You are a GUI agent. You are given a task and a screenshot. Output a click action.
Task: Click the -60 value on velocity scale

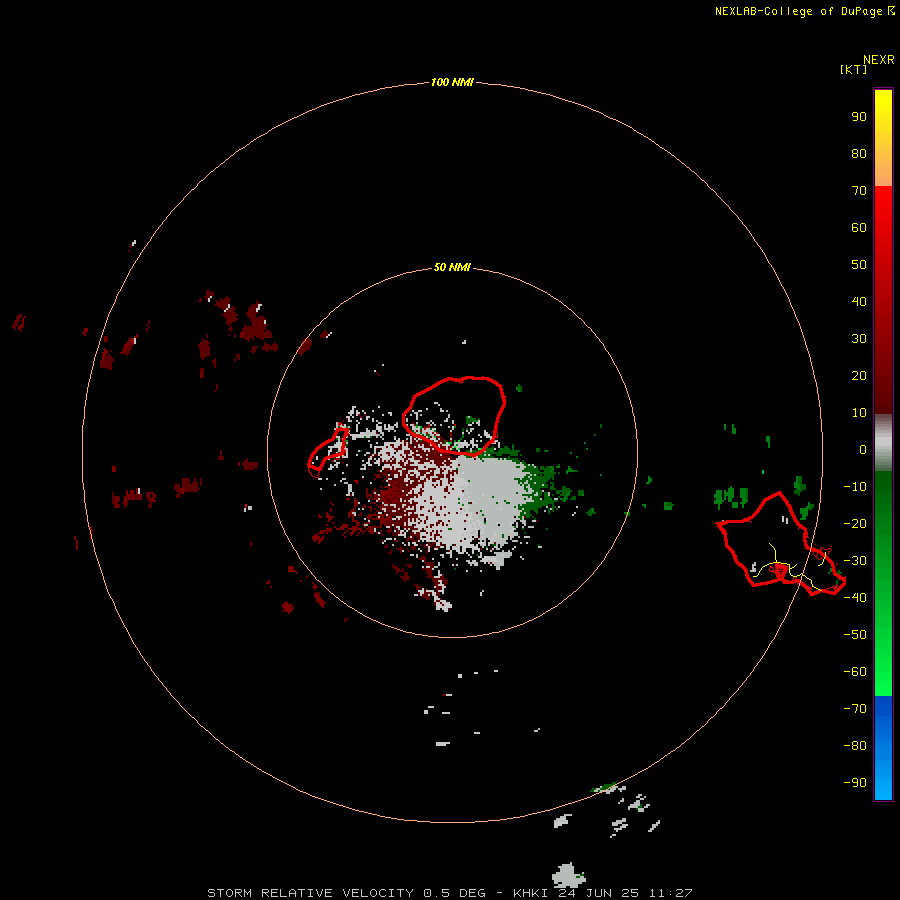(x=855, y=672)
